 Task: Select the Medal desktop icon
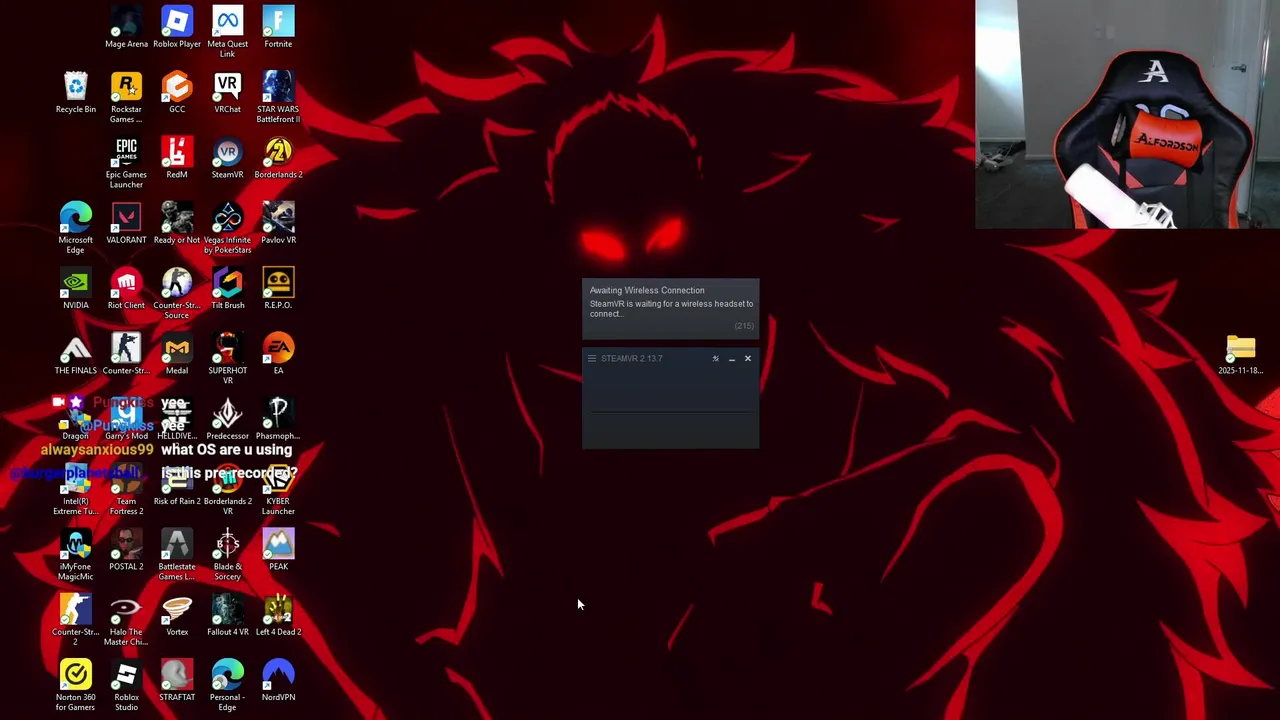(177, 354)
